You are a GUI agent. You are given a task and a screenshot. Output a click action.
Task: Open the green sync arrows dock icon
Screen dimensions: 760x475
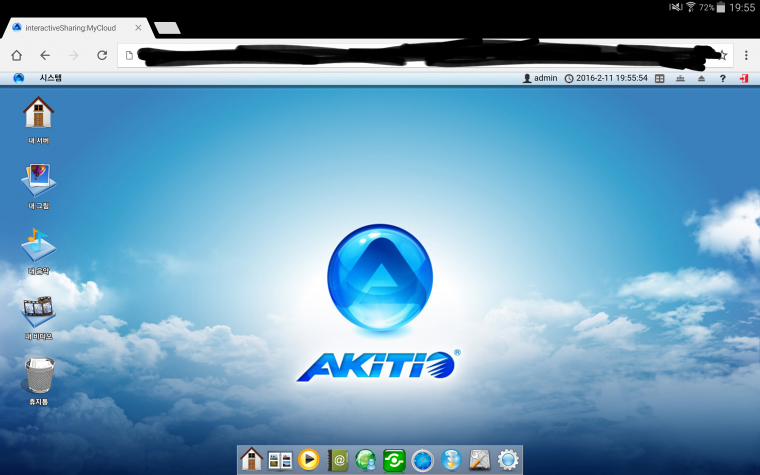coord(394,460)
